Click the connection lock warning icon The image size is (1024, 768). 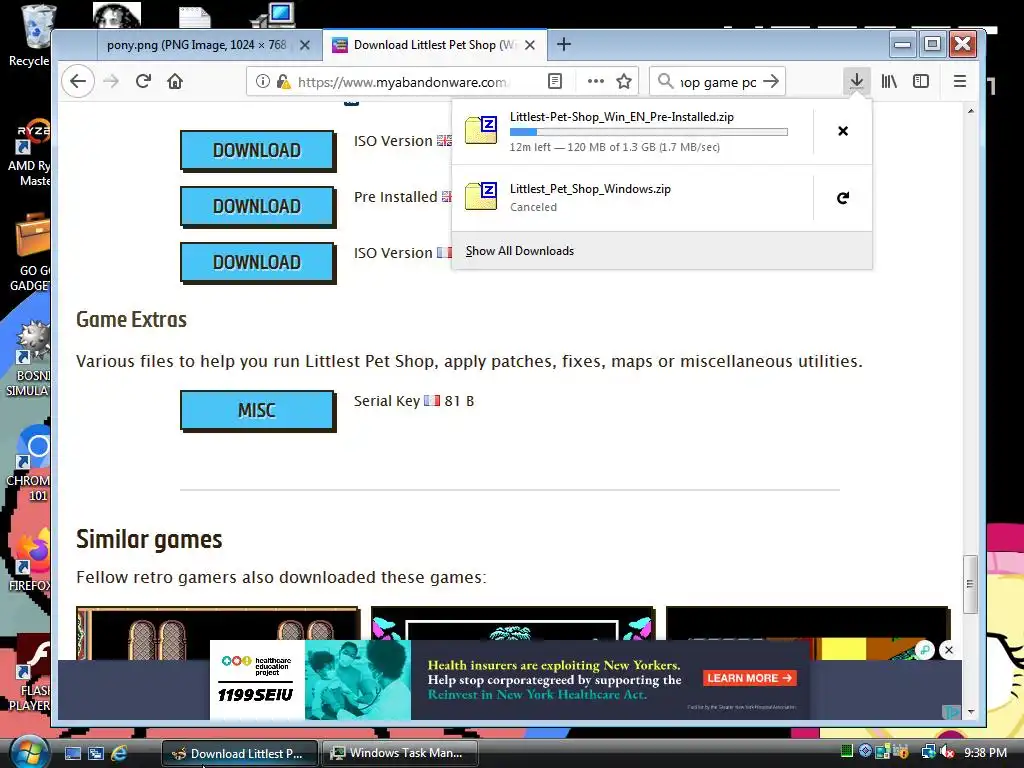coord(283,82)
